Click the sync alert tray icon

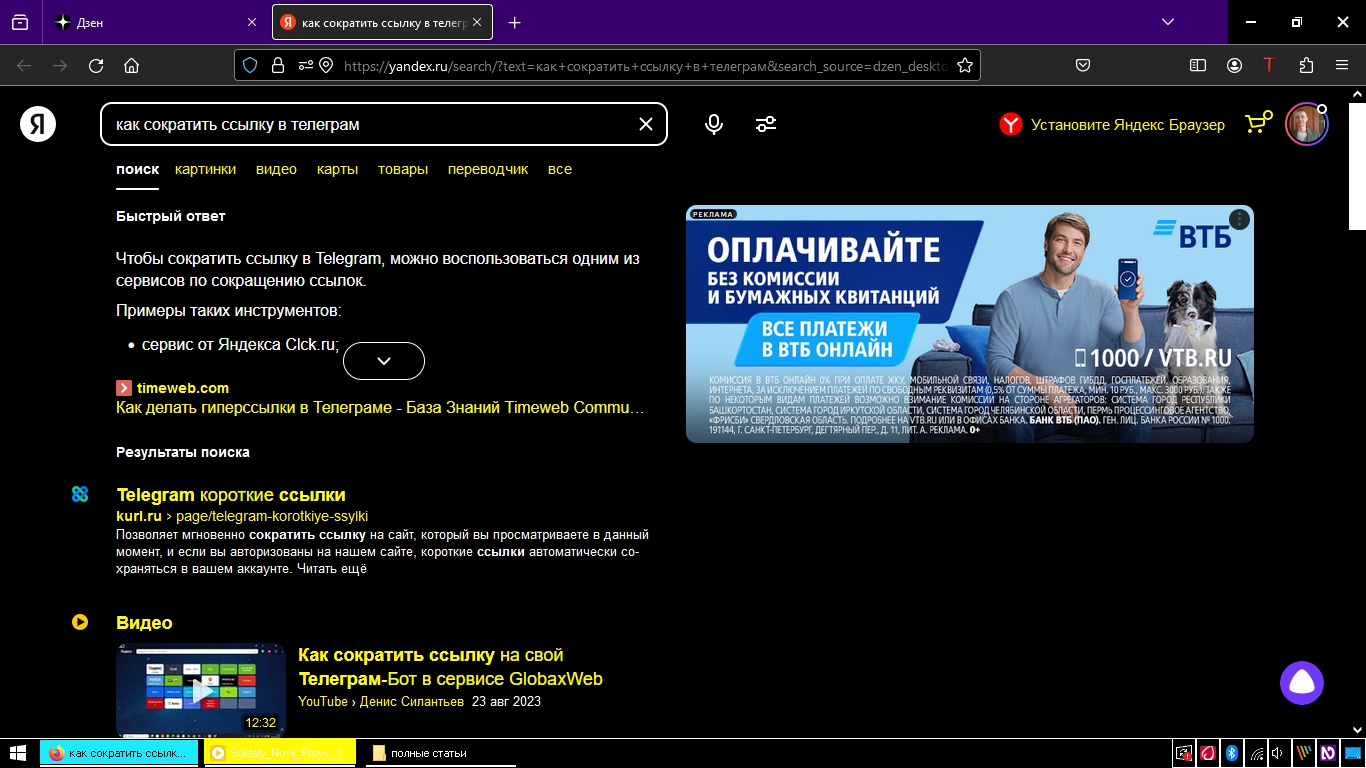click(x=1184, y=753)
